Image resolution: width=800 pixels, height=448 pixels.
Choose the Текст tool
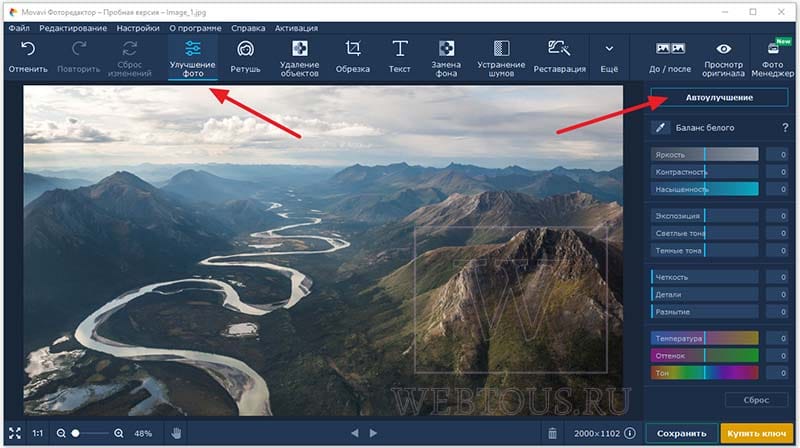(399, 57)
